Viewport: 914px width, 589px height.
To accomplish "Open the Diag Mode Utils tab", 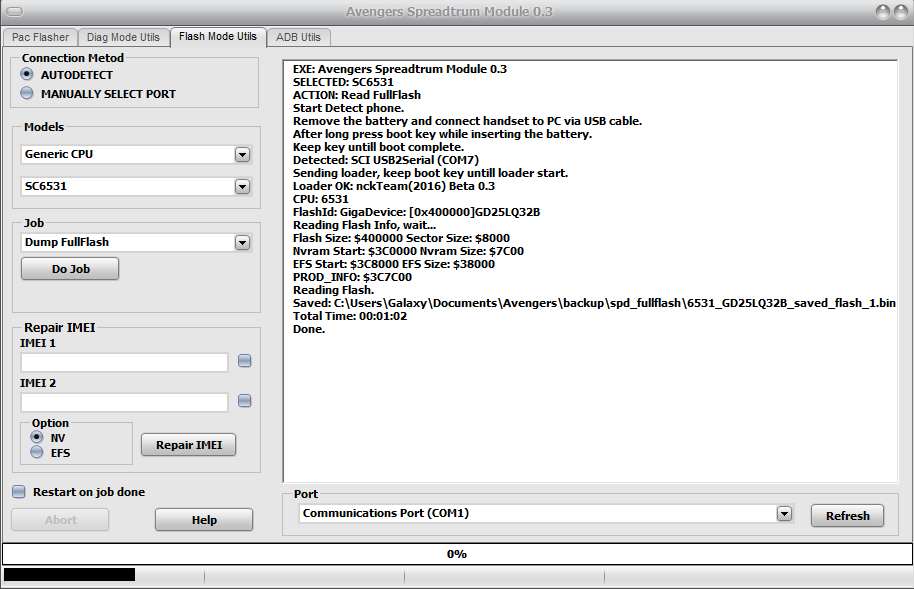I will 123,37.
